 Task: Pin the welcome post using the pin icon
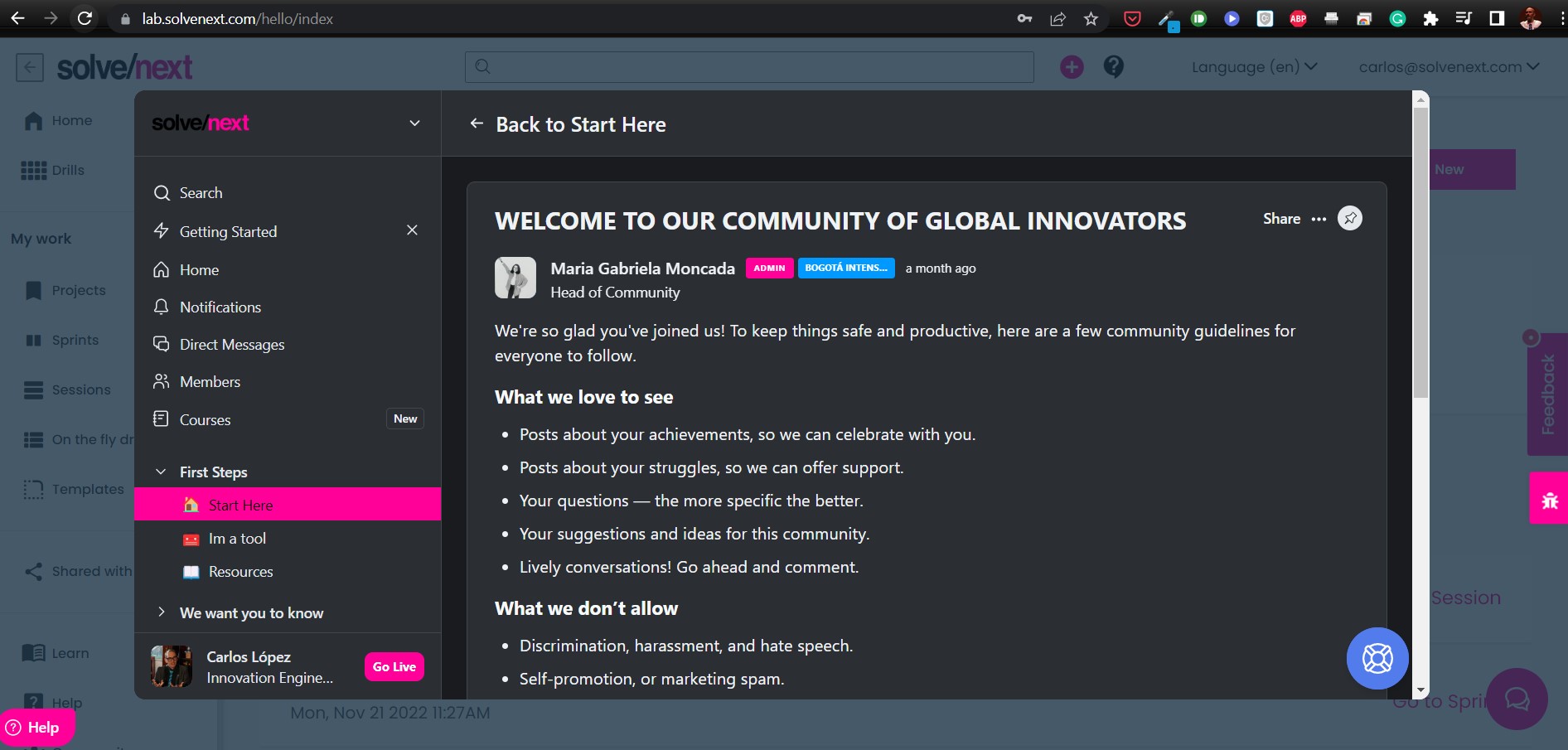[1350, 218]
